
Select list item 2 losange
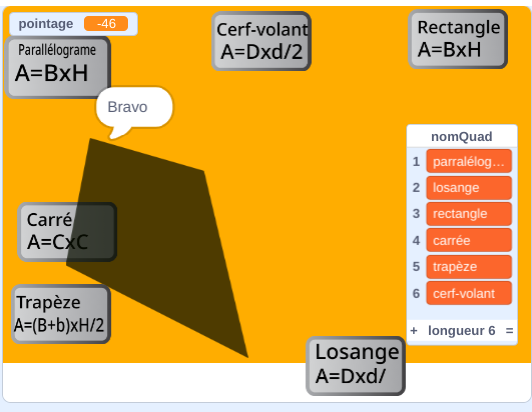pos(469,188)
